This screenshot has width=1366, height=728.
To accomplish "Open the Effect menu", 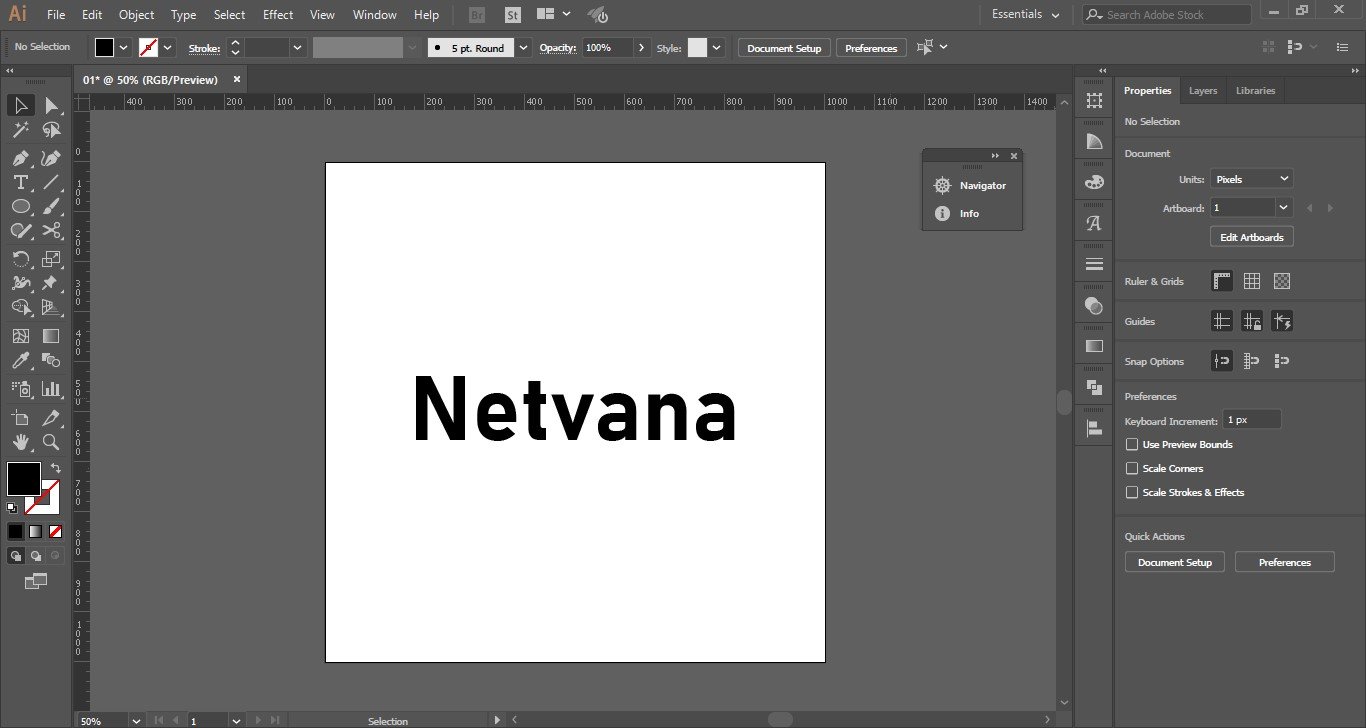I will tap(278, 15).
